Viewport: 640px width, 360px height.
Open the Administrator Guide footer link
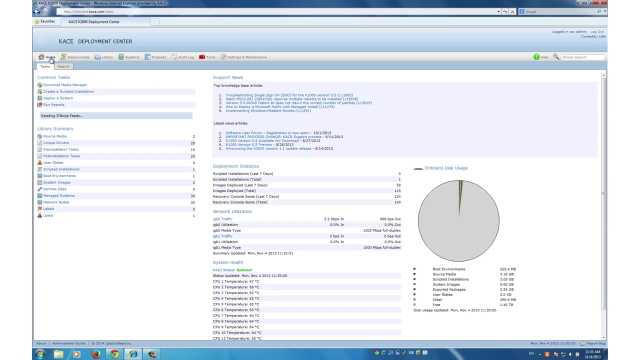(x=69, y=343)
